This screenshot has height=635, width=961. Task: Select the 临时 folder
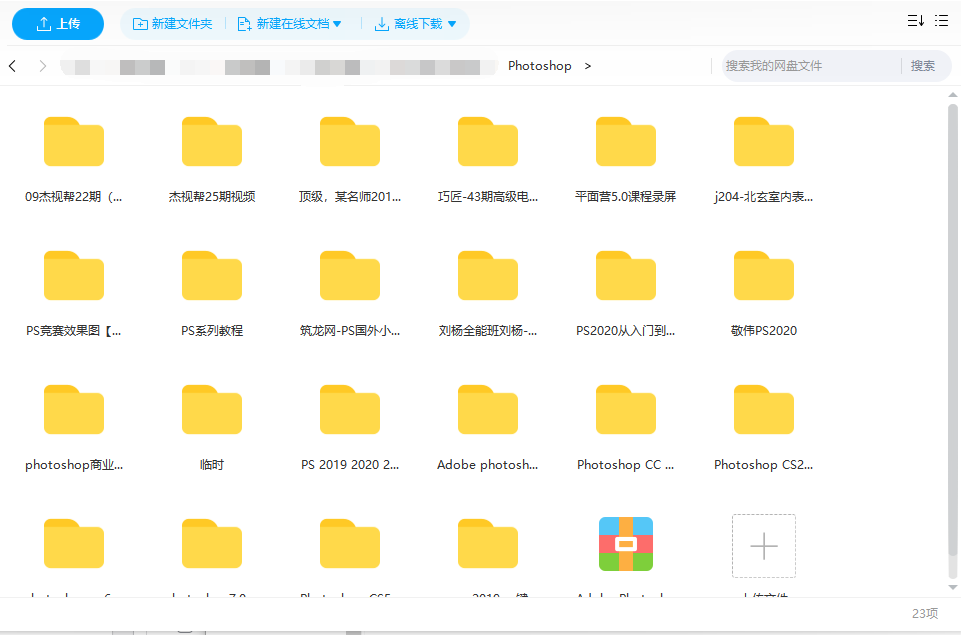(x=212, y=428)
